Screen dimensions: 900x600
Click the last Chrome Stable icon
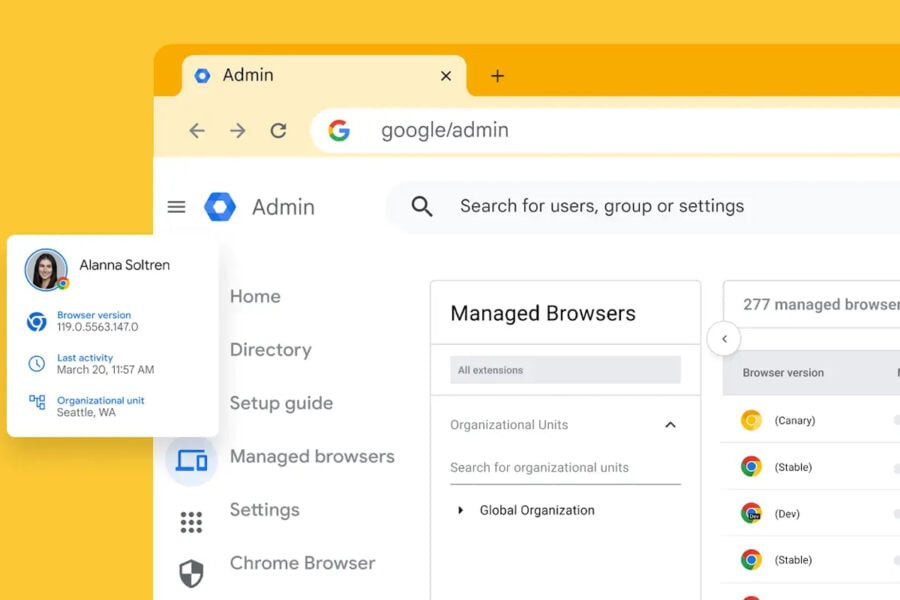pos(751,560)
